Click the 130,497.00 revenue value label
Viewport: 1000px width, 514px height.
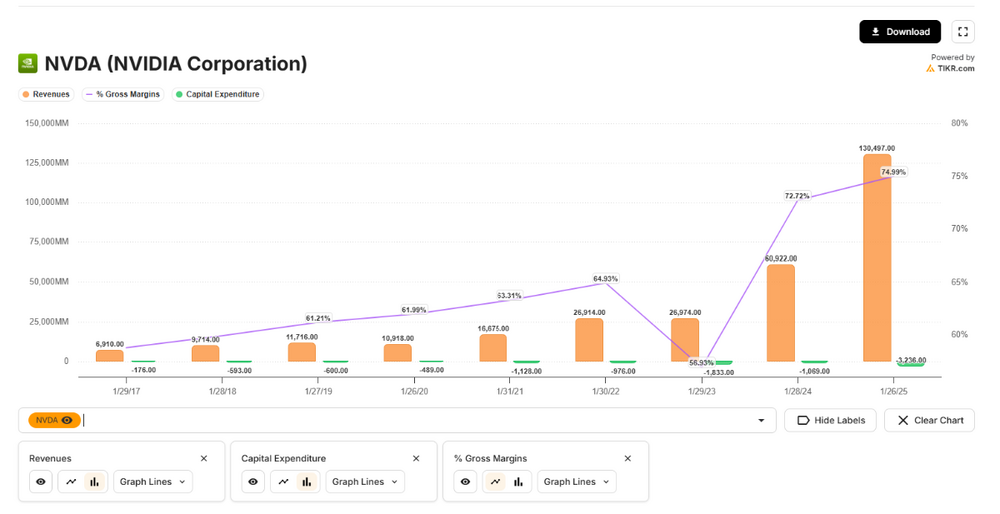pos(877,148)
